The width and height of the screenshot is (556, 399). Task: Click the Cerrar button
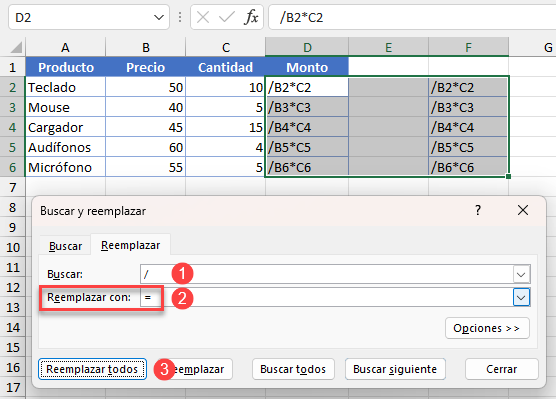(x=502, y=369)
